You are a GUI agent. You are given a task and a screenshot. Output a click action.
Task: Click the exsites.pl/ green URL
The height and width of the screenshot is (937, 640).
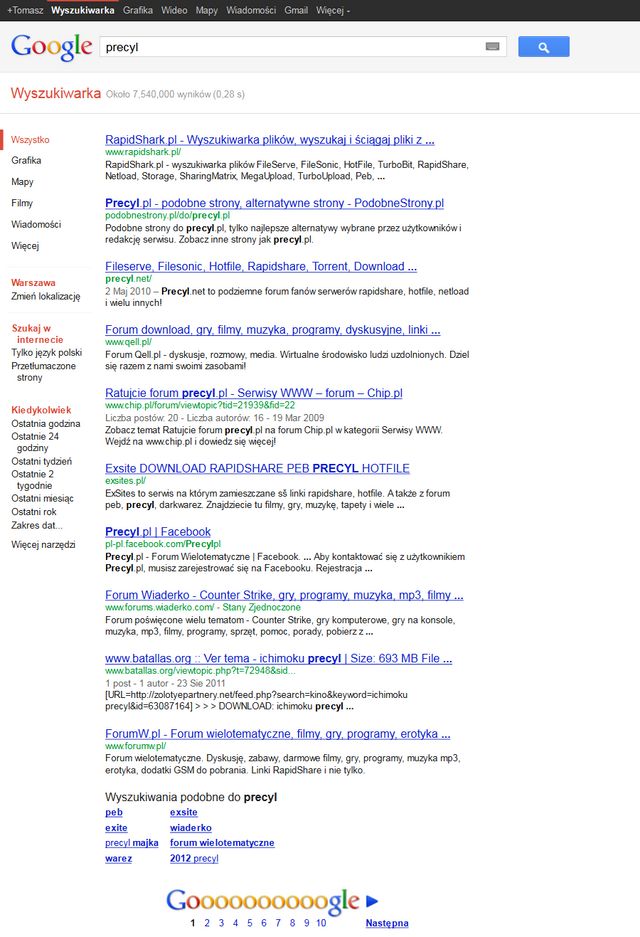[125, 480]
